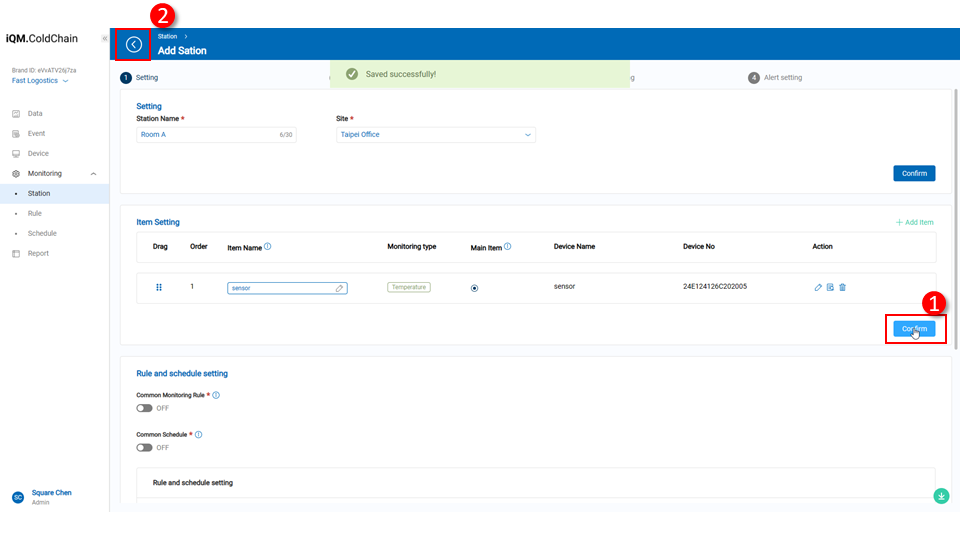Click the delete trash icon for sensor
Screen dimensions: 960x540
click(x=842, y=287)
